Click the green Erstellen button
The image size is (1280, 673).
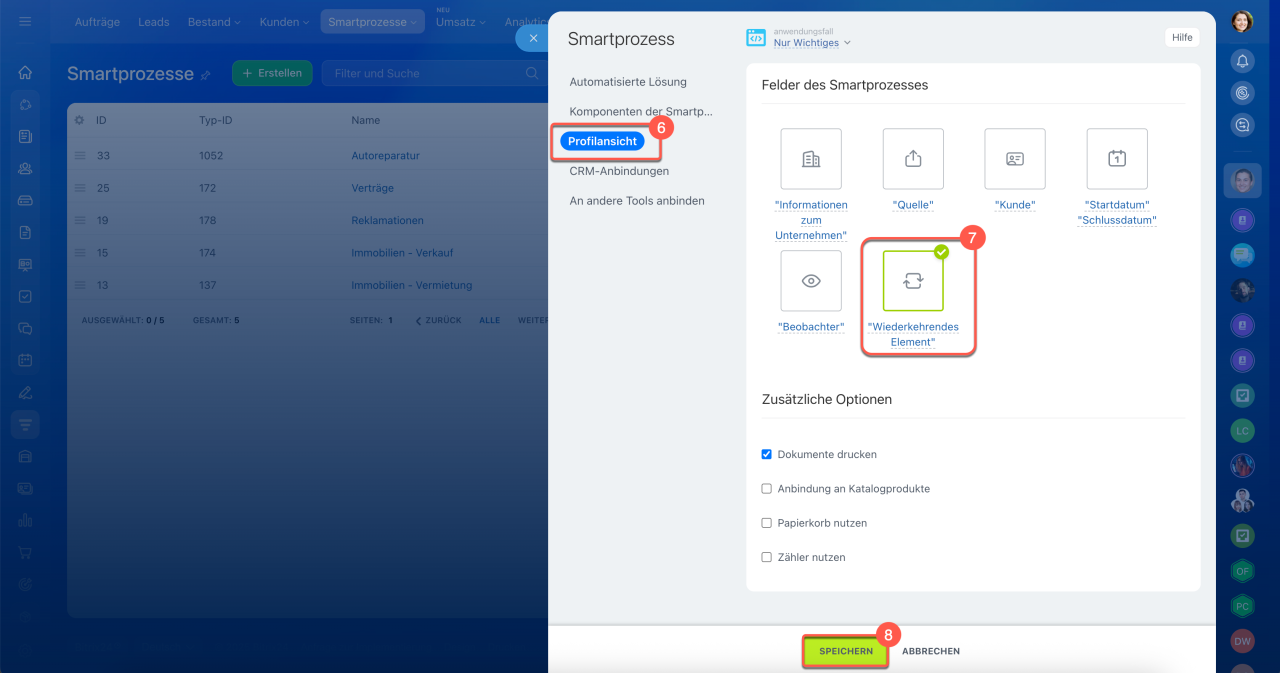coord(272,73)
